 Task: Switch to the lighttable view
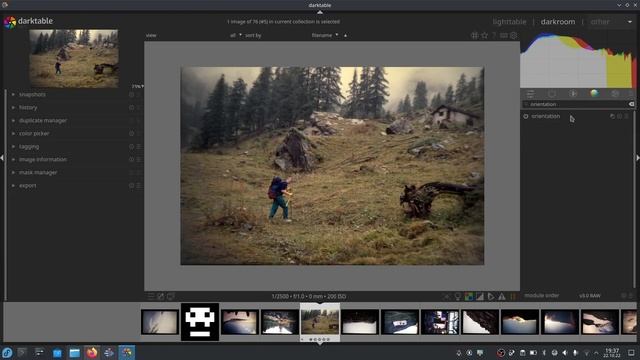[509, 22]
